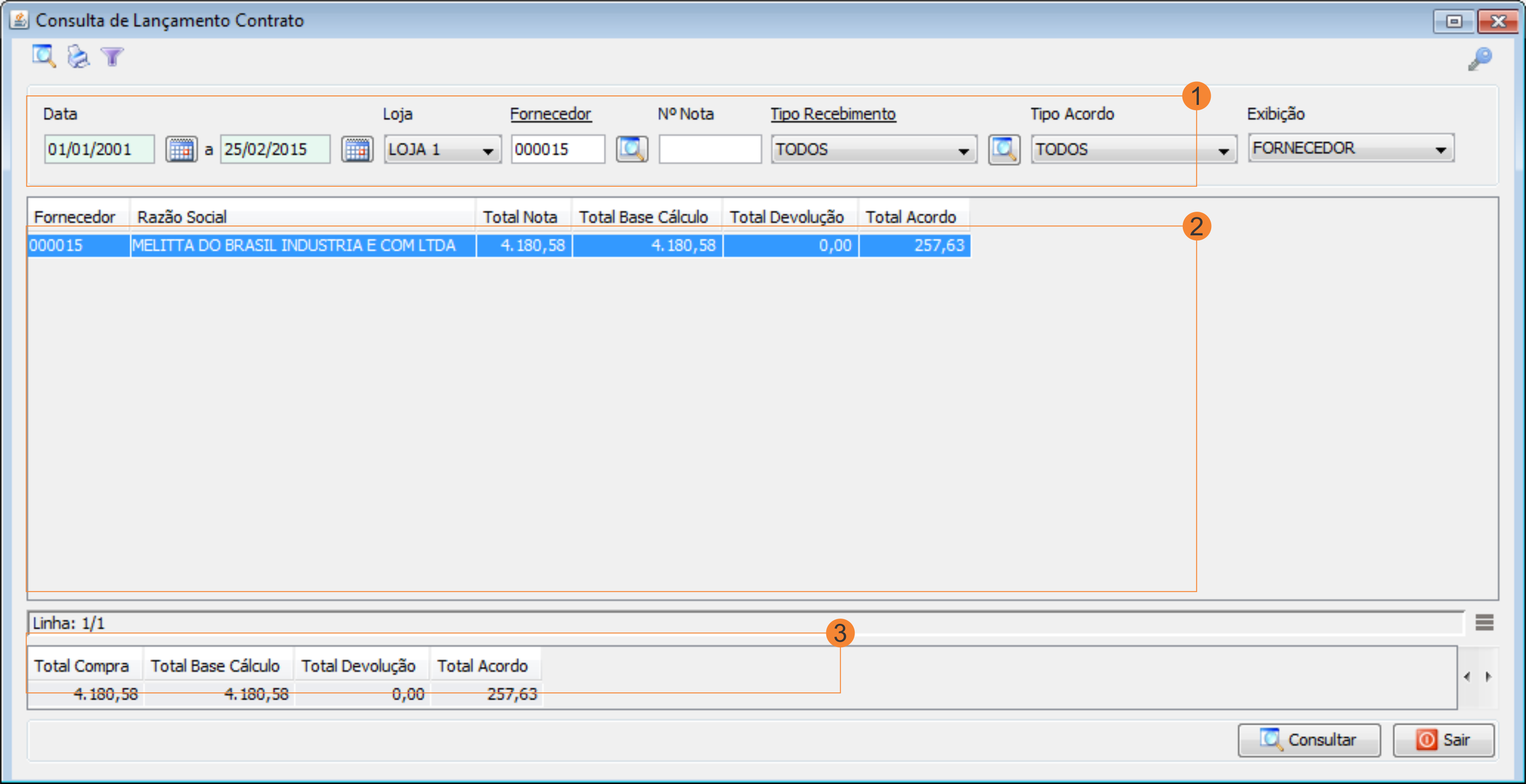Click cell 000015 in results row
The image size is (1526, 784).
click(x=79, y=245)
